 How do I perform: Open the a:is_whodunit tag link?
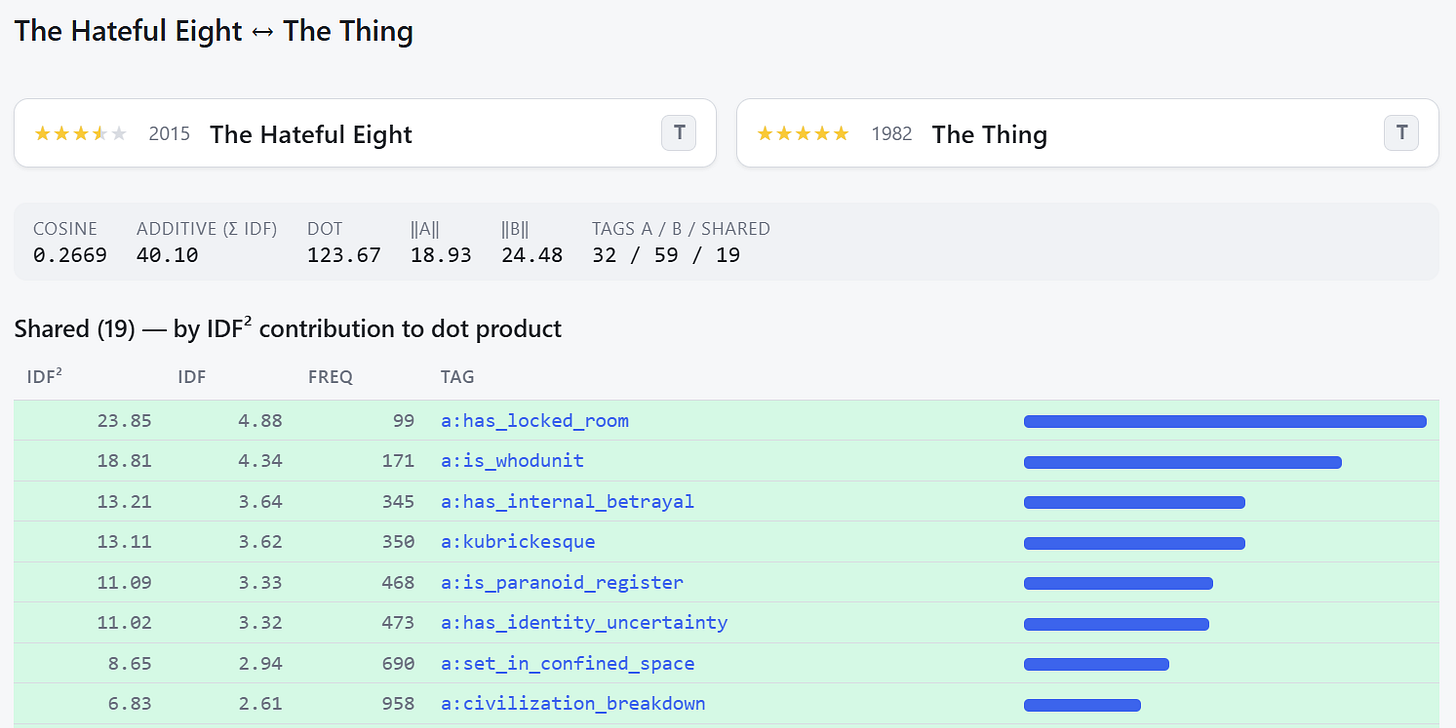[x=512, y=461]
